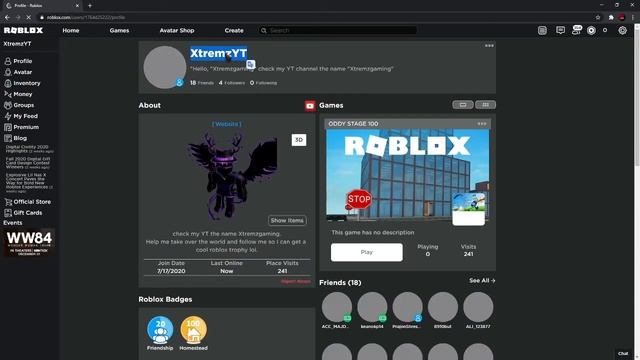Open Groups in the sidebar
Image resolution: width=640 pixels, height=360 pixels.
pyautogui.click(x=19, y=105)
